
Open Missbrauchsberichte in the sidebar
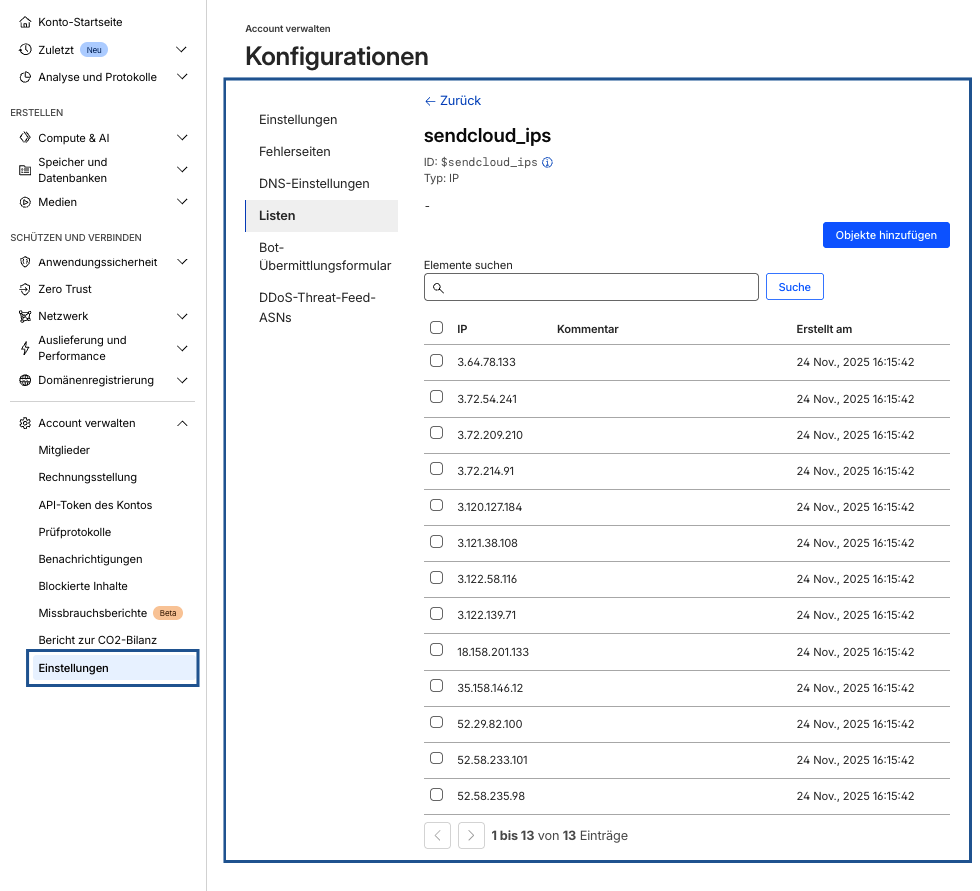92,613
